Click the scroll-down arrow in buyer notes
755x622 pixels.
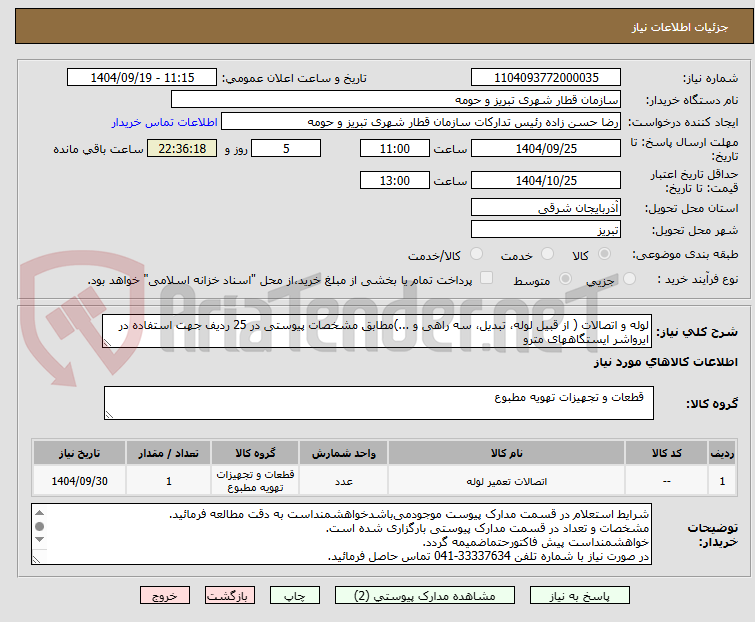[40, 540]
